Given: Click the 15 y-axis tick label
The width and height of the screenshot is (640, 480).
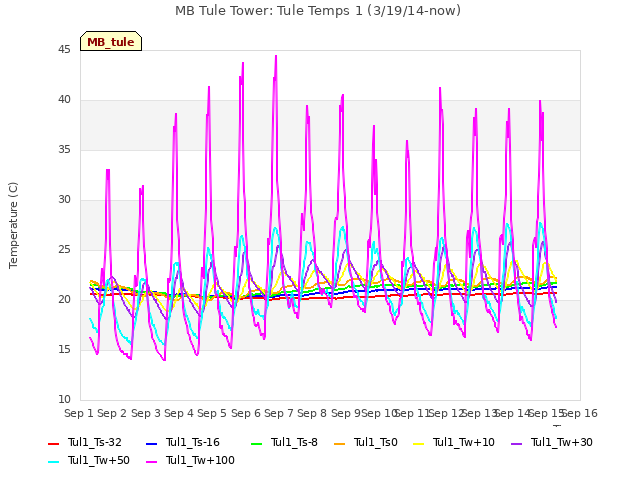Looking at the screenshot, I should pos(64,350).
